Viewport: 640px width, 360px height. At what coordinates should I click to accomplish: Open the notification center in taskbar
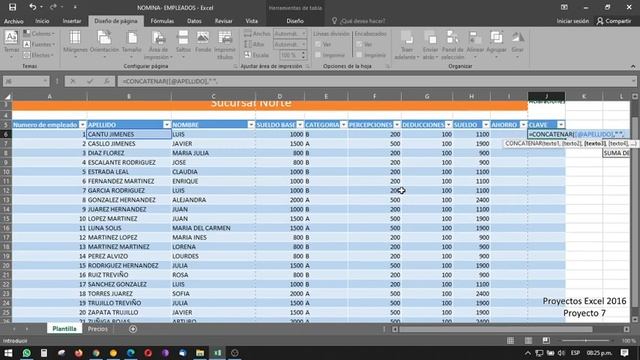click(x=624, y=353)
